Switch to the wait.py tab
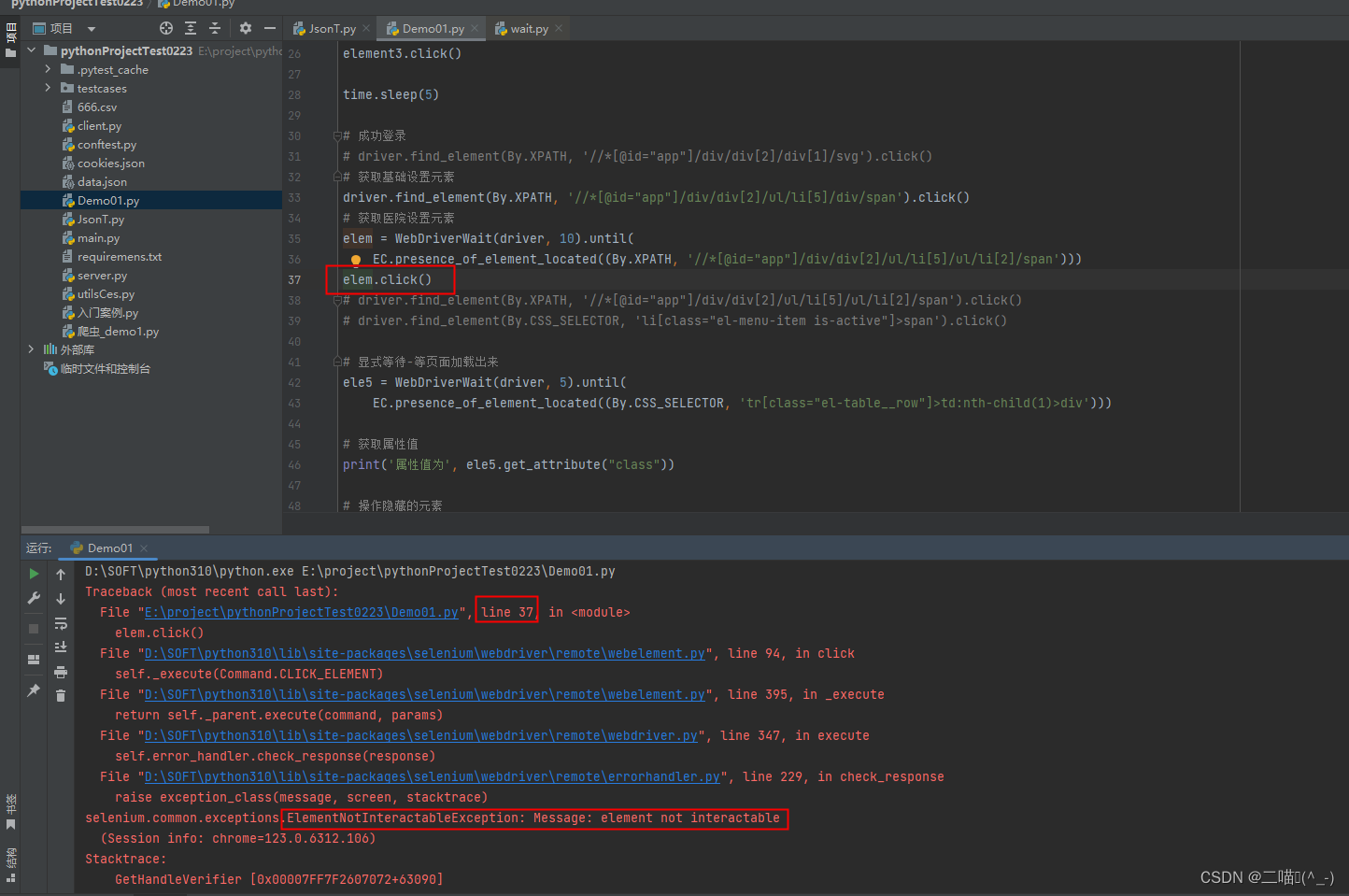 pos(530,28)
